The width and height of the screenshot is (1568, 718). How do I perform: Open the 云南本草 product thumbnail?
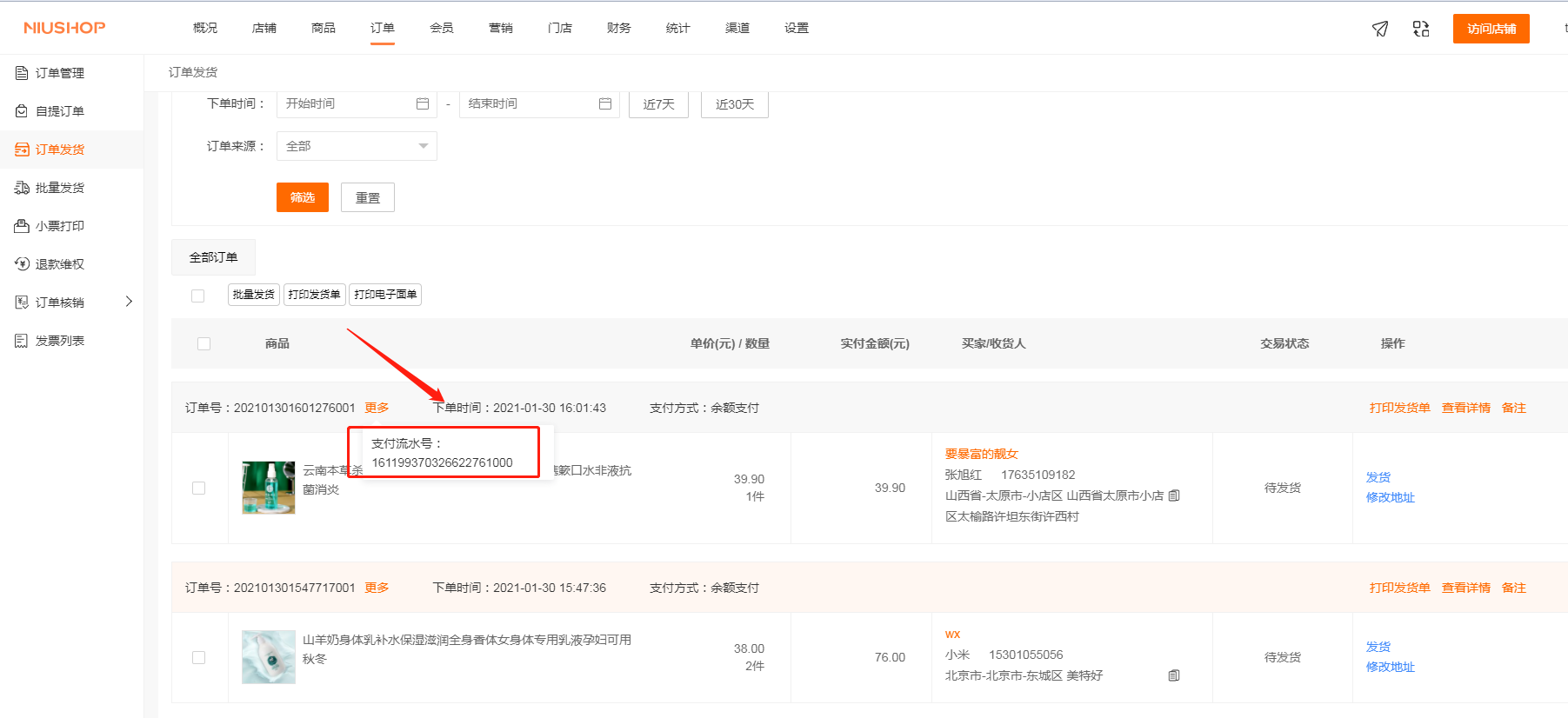coord(268,488)
